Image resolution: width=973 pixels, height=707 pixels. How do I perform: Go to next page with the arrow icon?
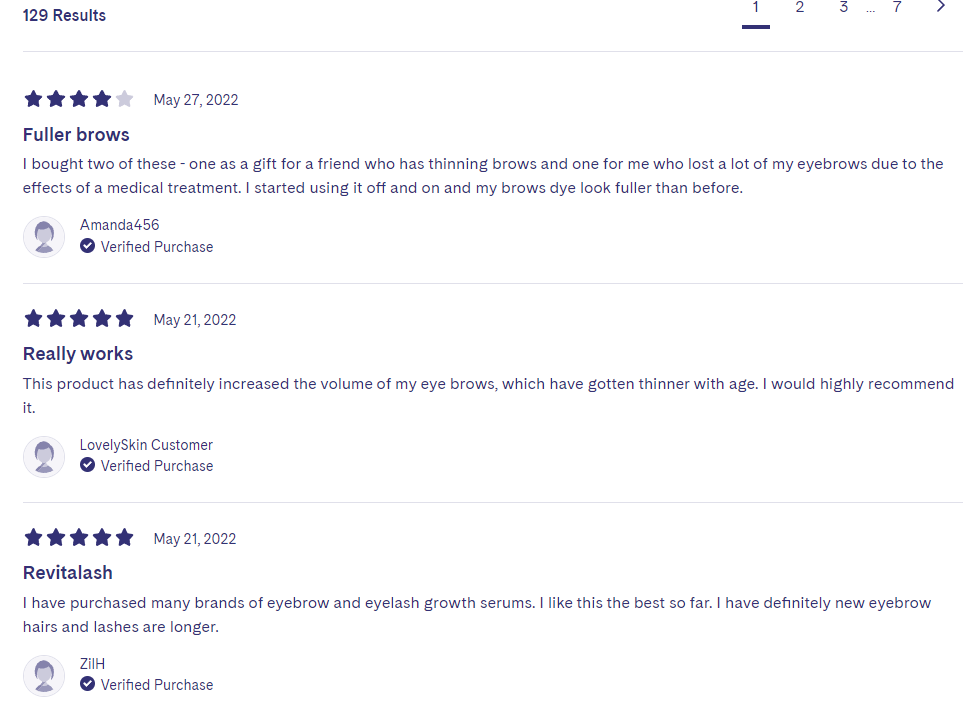point(941,7)
